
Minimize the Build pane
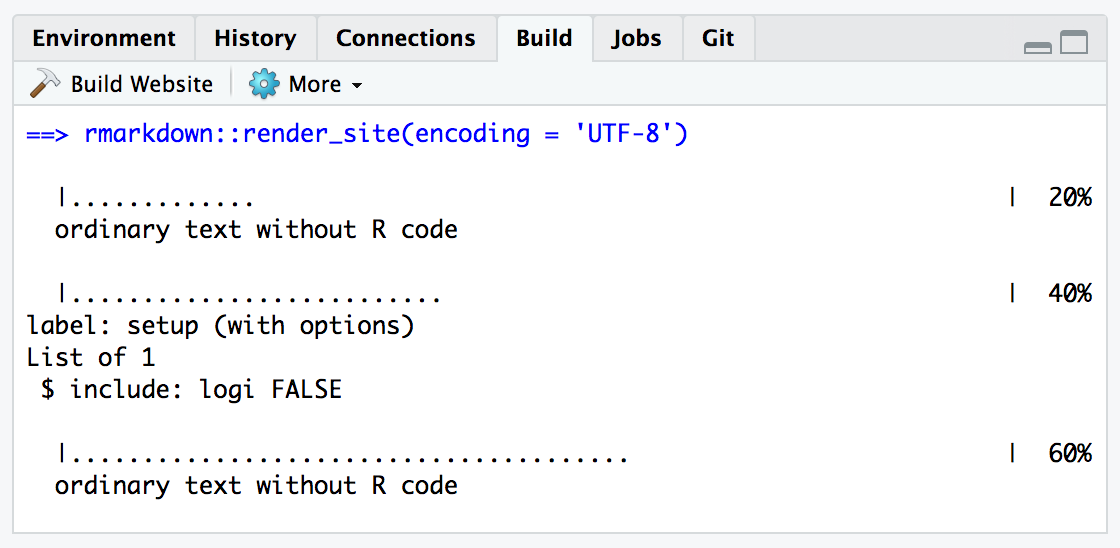click(1038, 45)
